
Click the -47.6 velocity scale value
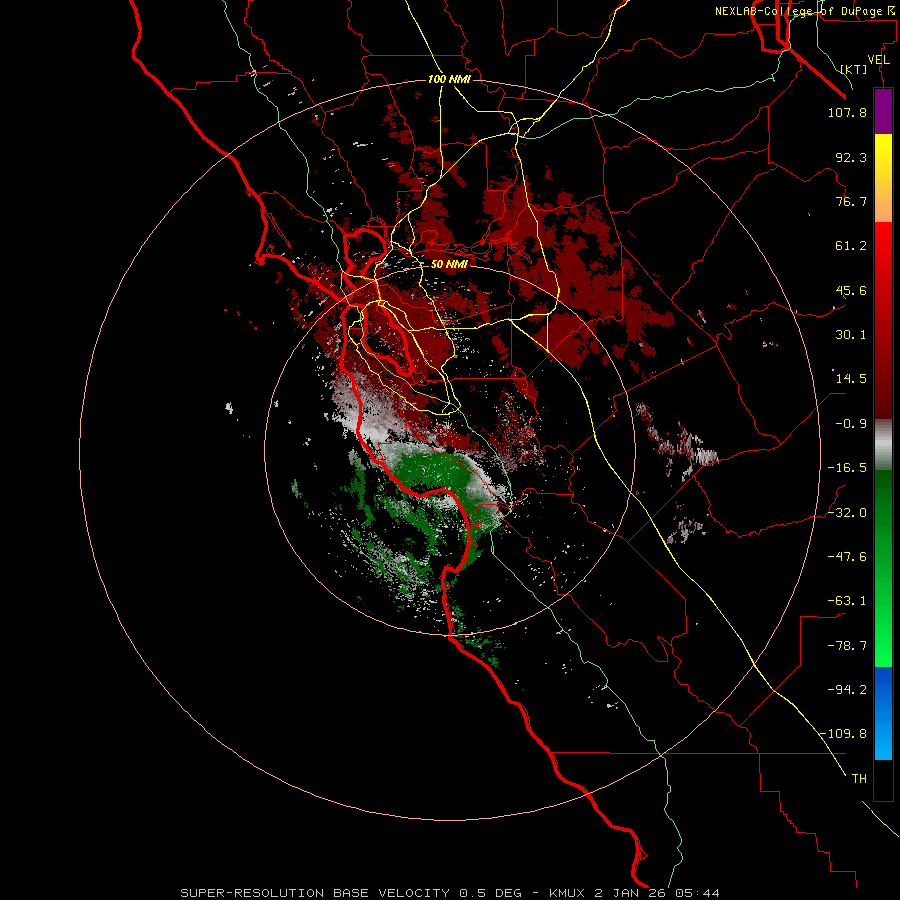click(847, 557)
